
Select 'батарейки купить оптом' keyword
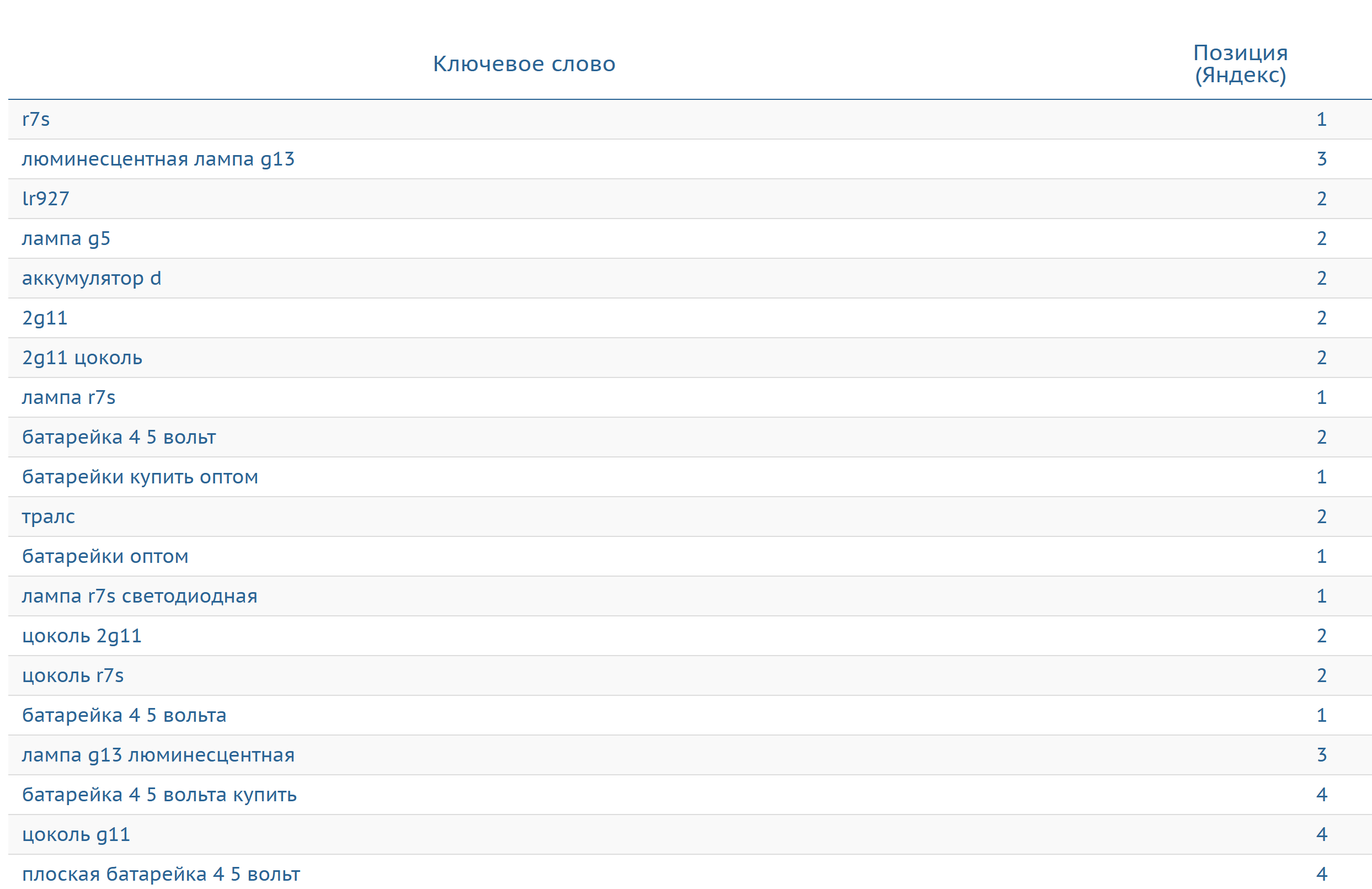click(140, 477)
